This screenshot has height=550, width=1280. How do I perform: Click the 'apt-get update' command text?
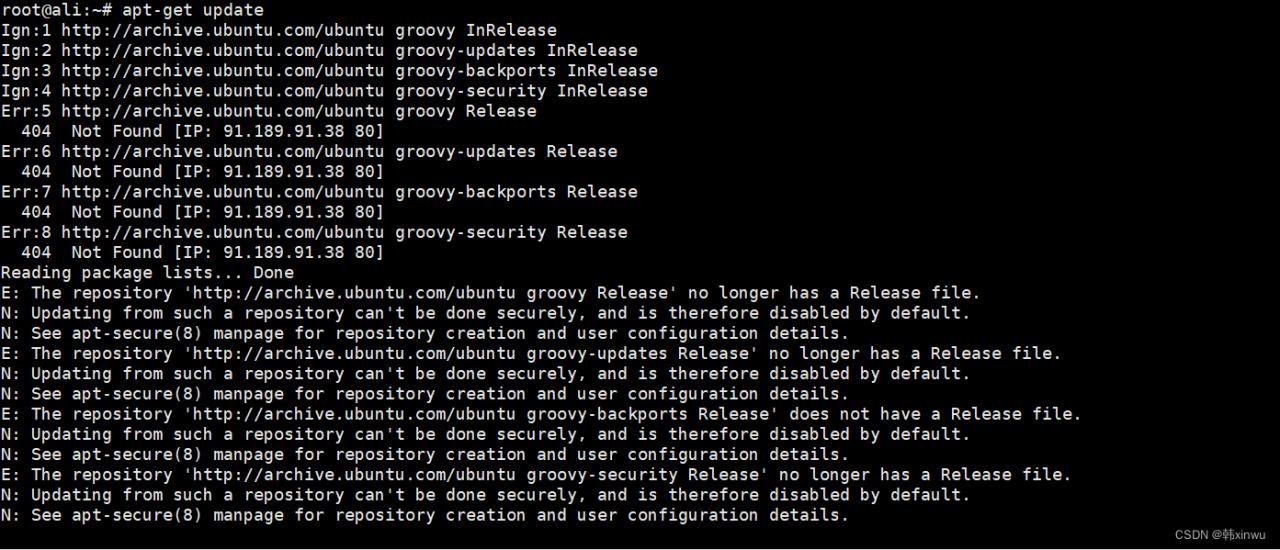coord(193,10)
